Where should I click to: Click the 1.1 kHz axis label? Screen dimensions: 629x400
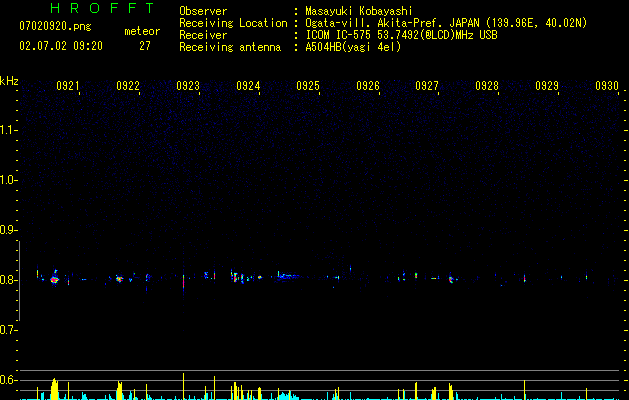click(x=6, y=130)
